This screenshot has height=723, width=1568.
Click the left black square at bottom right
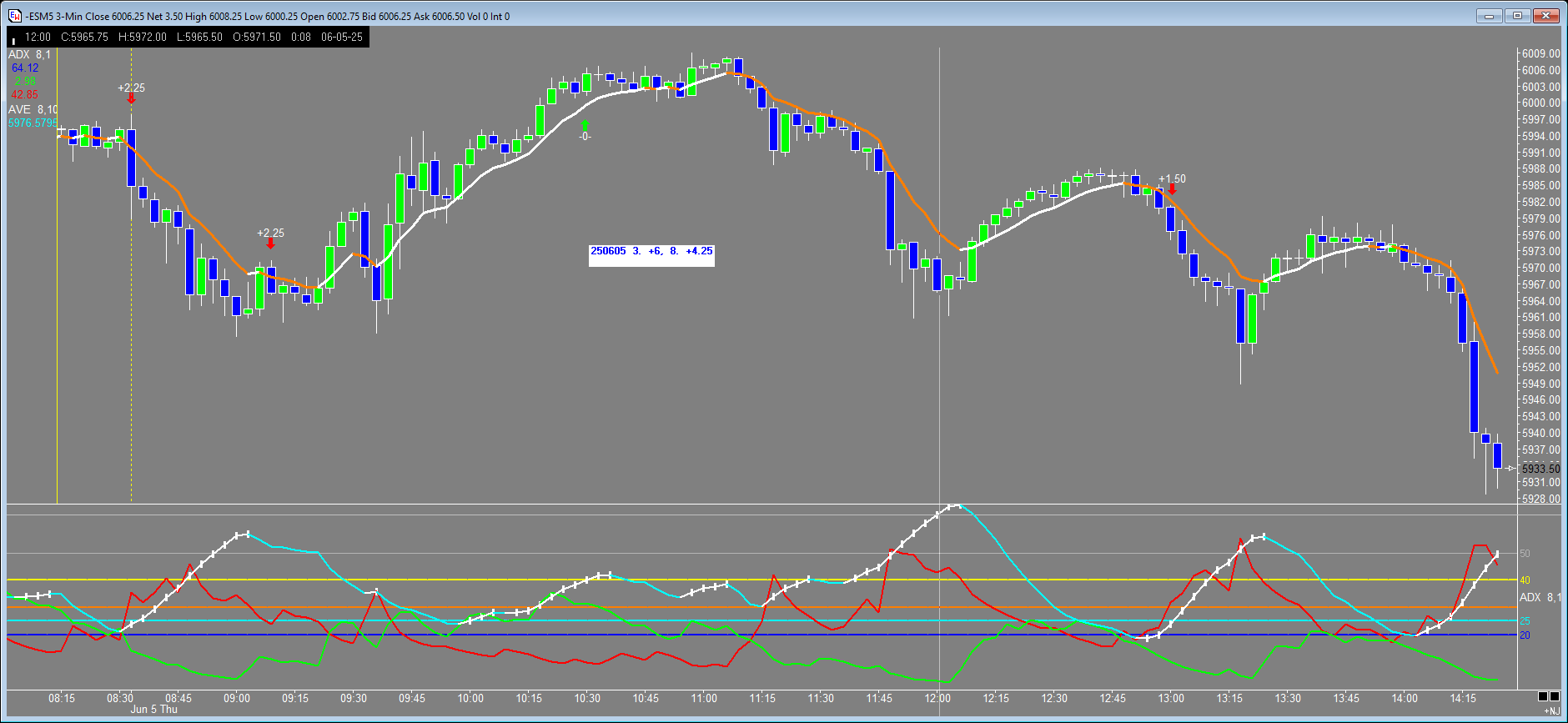(1543, 696)
